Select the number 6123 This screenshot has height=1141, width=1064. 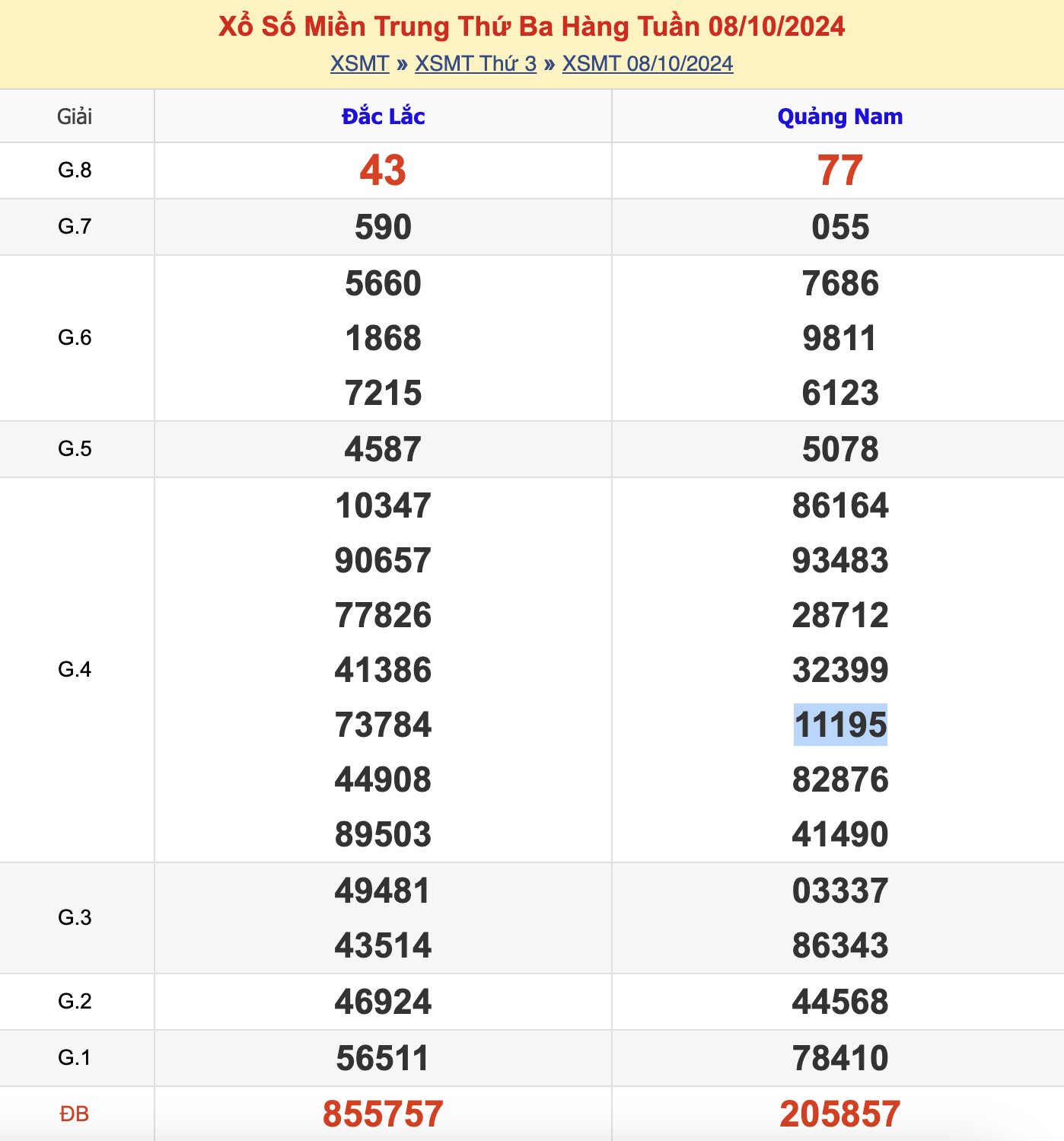coord(840,393)
